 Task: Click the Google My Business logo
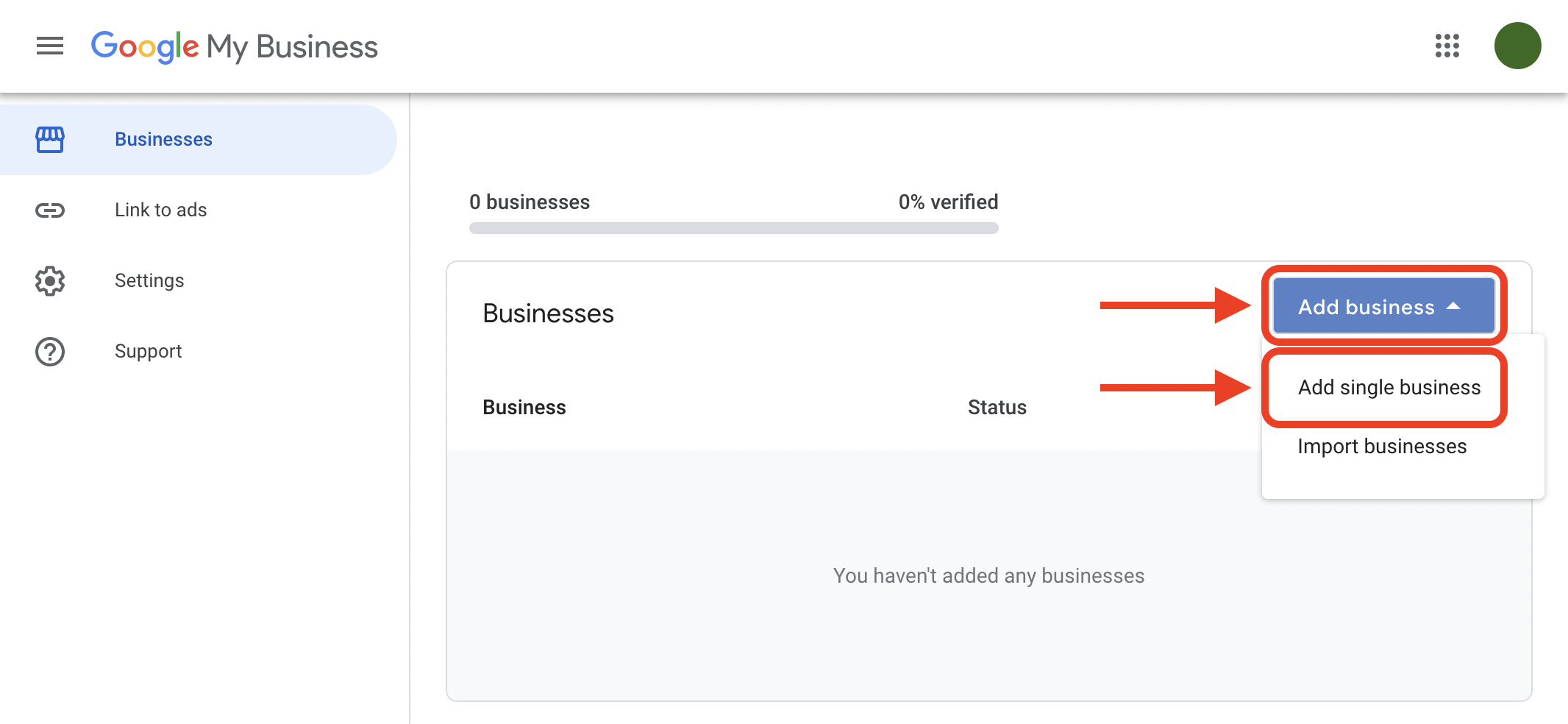click(x=234, y=46)
